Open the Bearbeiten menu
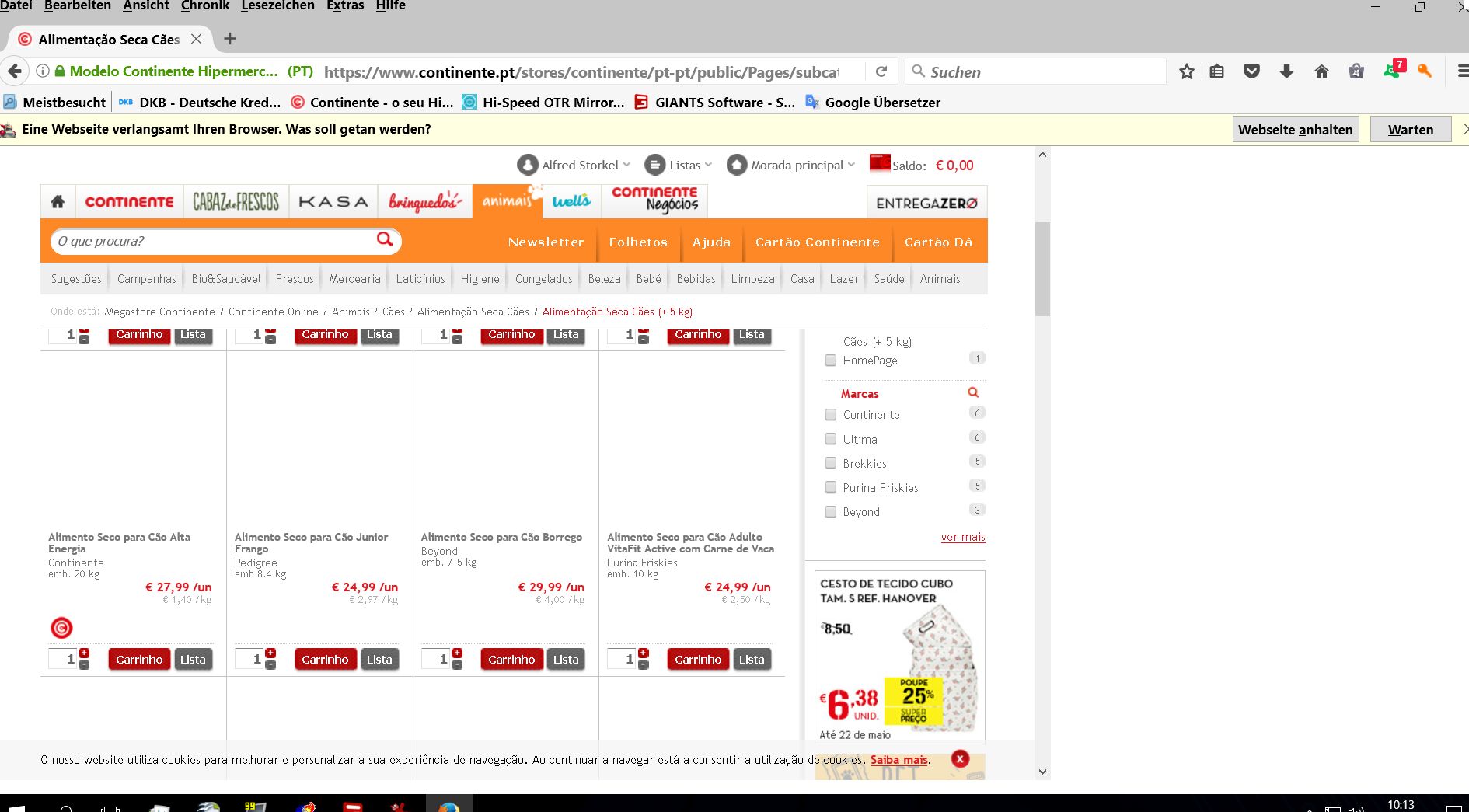 (78, 5)
